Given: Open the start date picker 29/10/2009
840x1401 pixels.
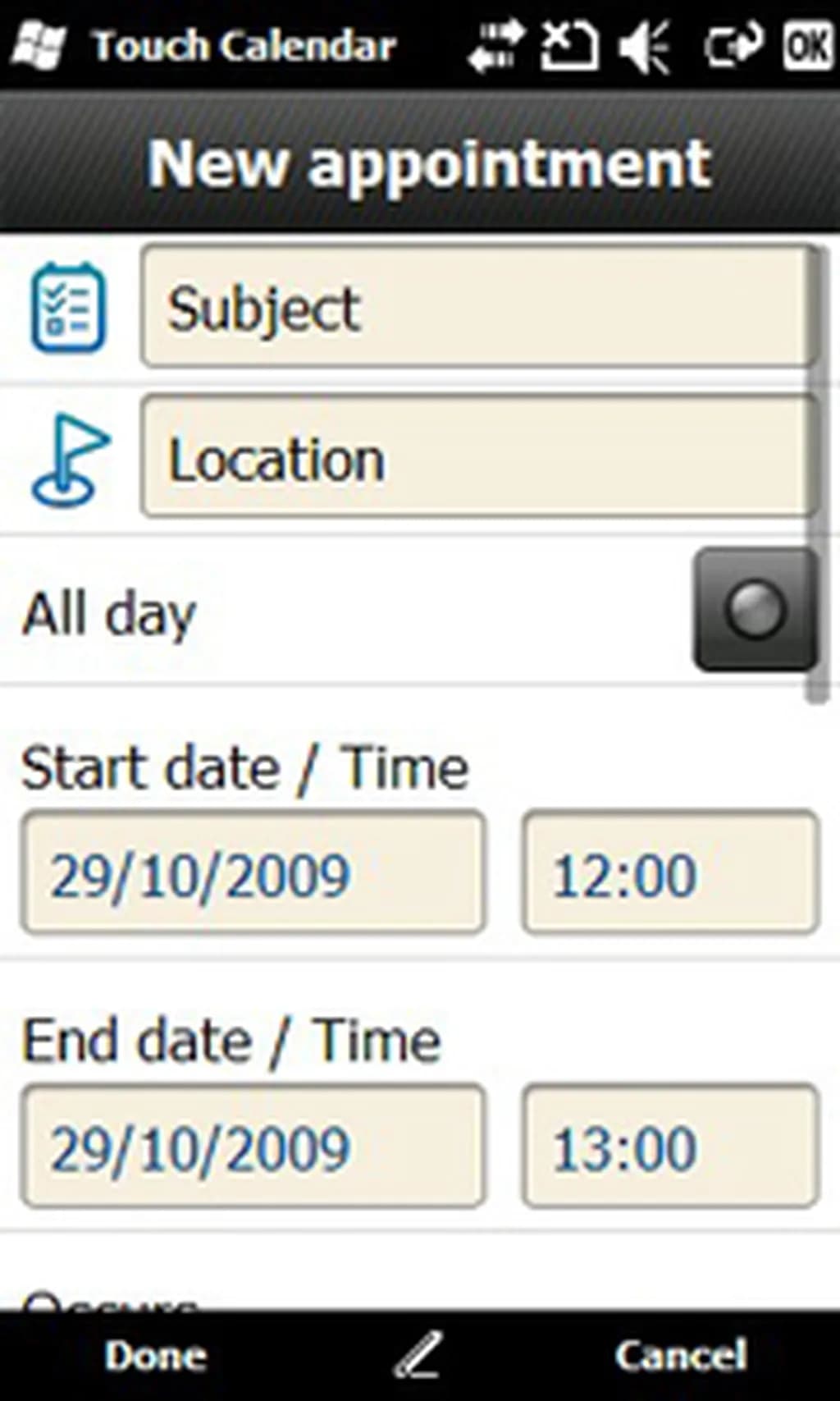Looking at the screenshot, I should 253,873.
